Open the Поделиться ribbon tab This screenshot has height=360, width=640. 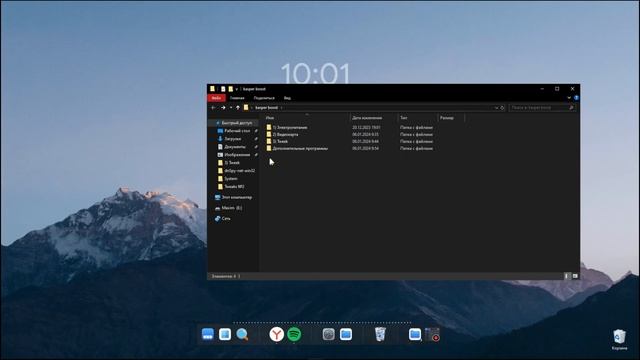pyautogui.click(x=264, y=98)
